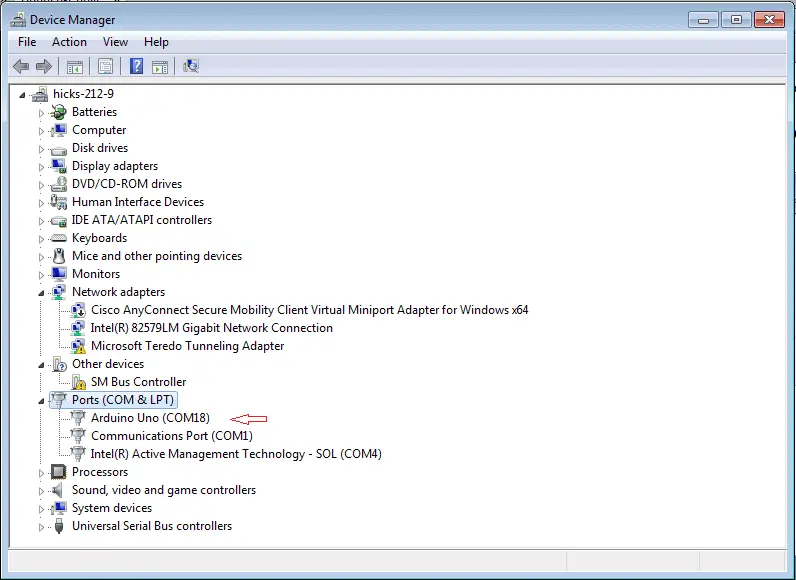
Task: Click the Arduino Uno port icon
Action: [78, 418]
